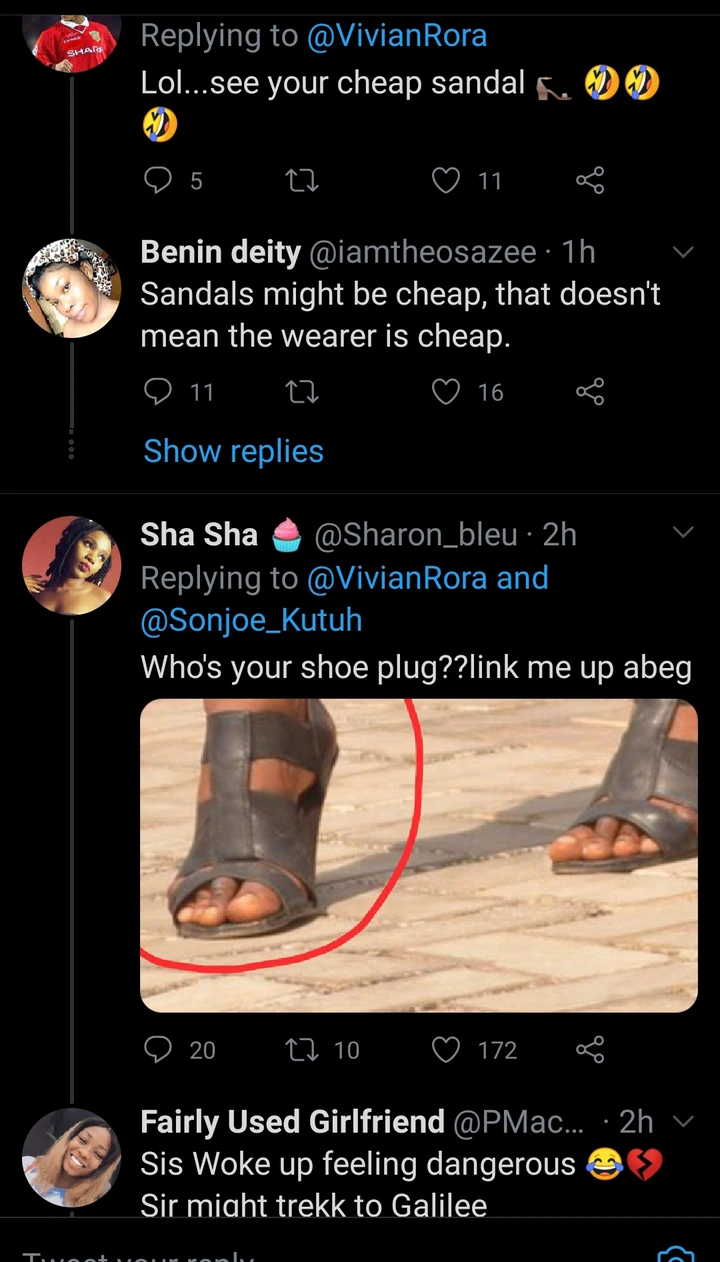Reply to the cheap sandal tweet
This screenshot has height=1262, width=720.
click(x=158, y=180)
